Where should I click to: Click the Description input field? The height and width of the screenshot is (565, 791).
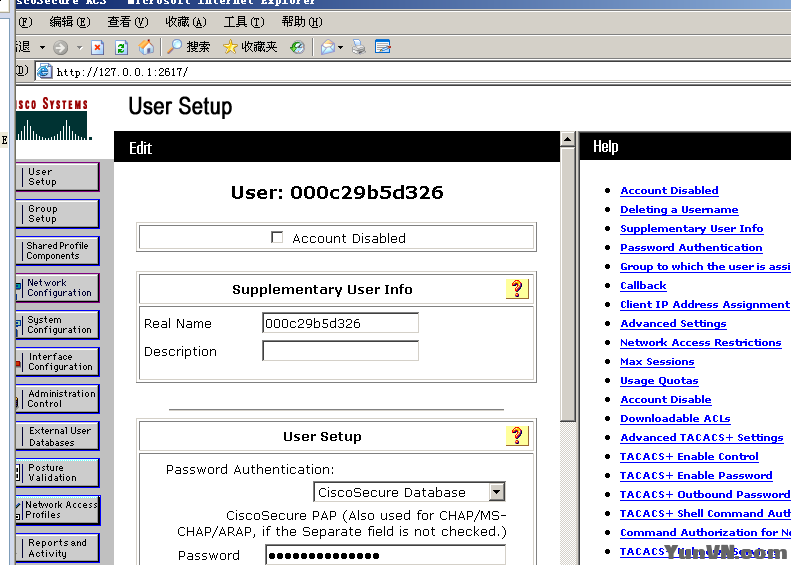pyautogui.click(x=341, y=351)
